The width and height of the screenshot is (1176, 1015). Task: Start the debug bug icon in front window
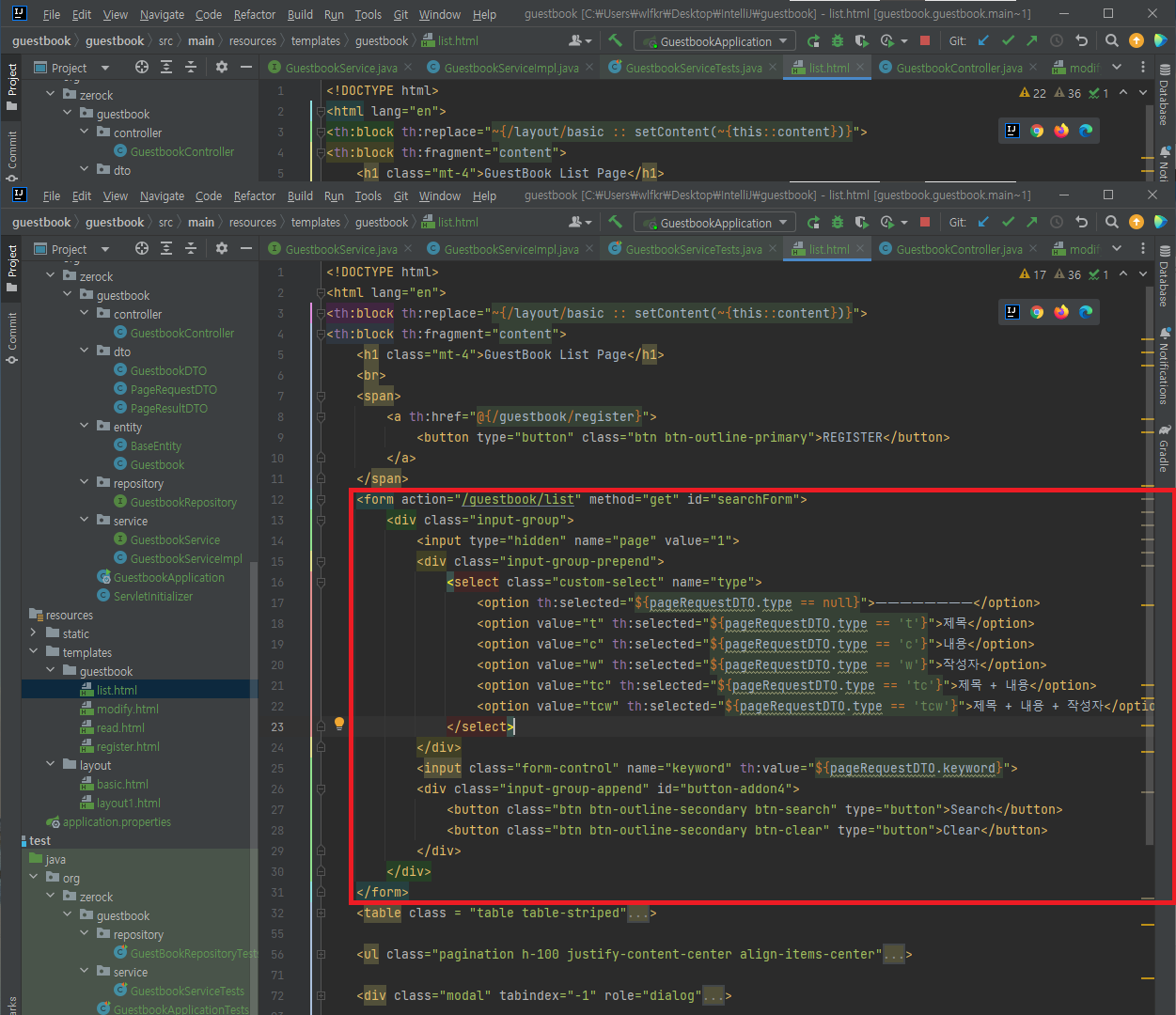[x=838, y=223]
